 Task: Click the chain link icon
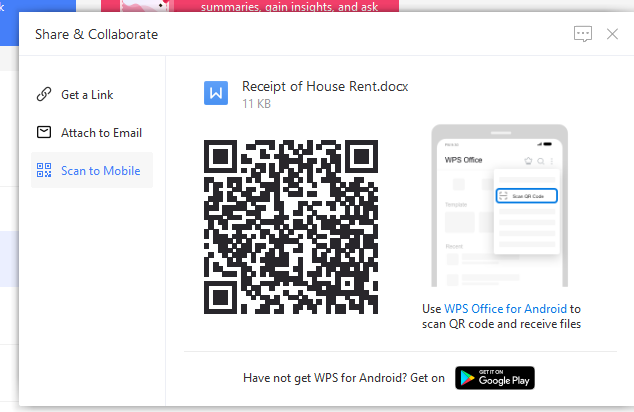click(44, 94)
